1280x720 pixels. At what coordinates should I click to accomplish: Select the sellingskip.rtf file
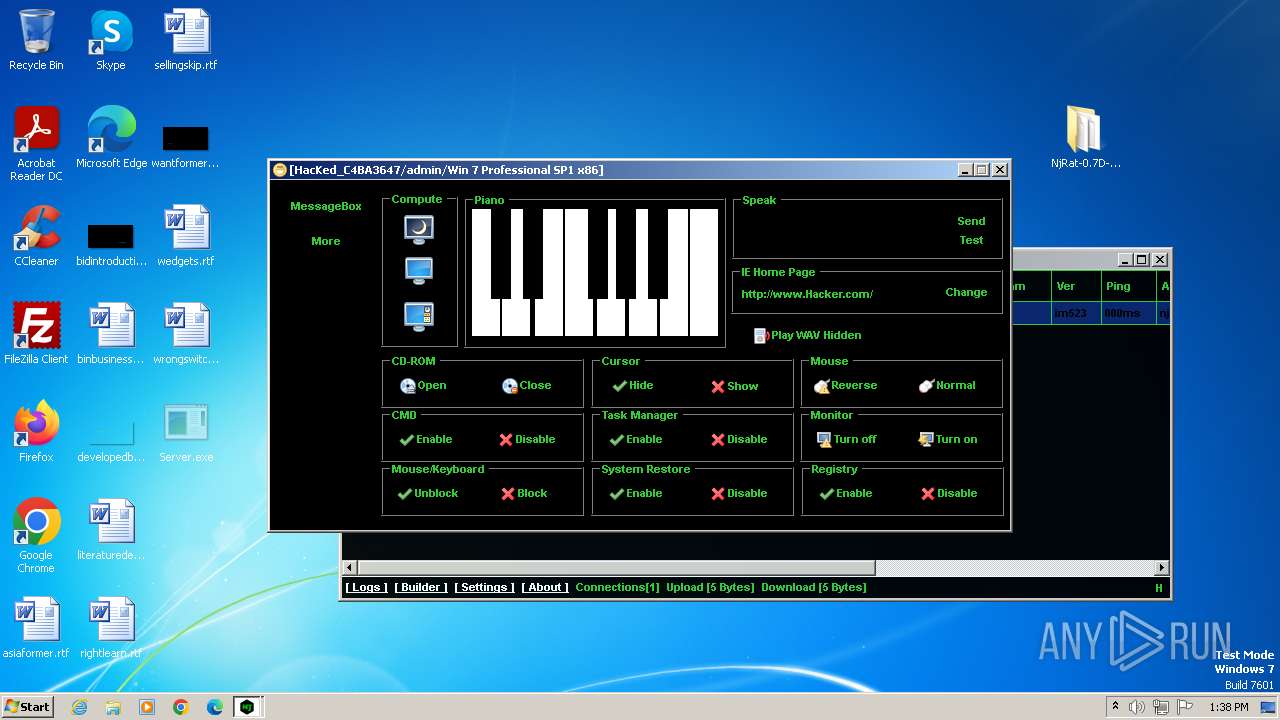point(186,40)
